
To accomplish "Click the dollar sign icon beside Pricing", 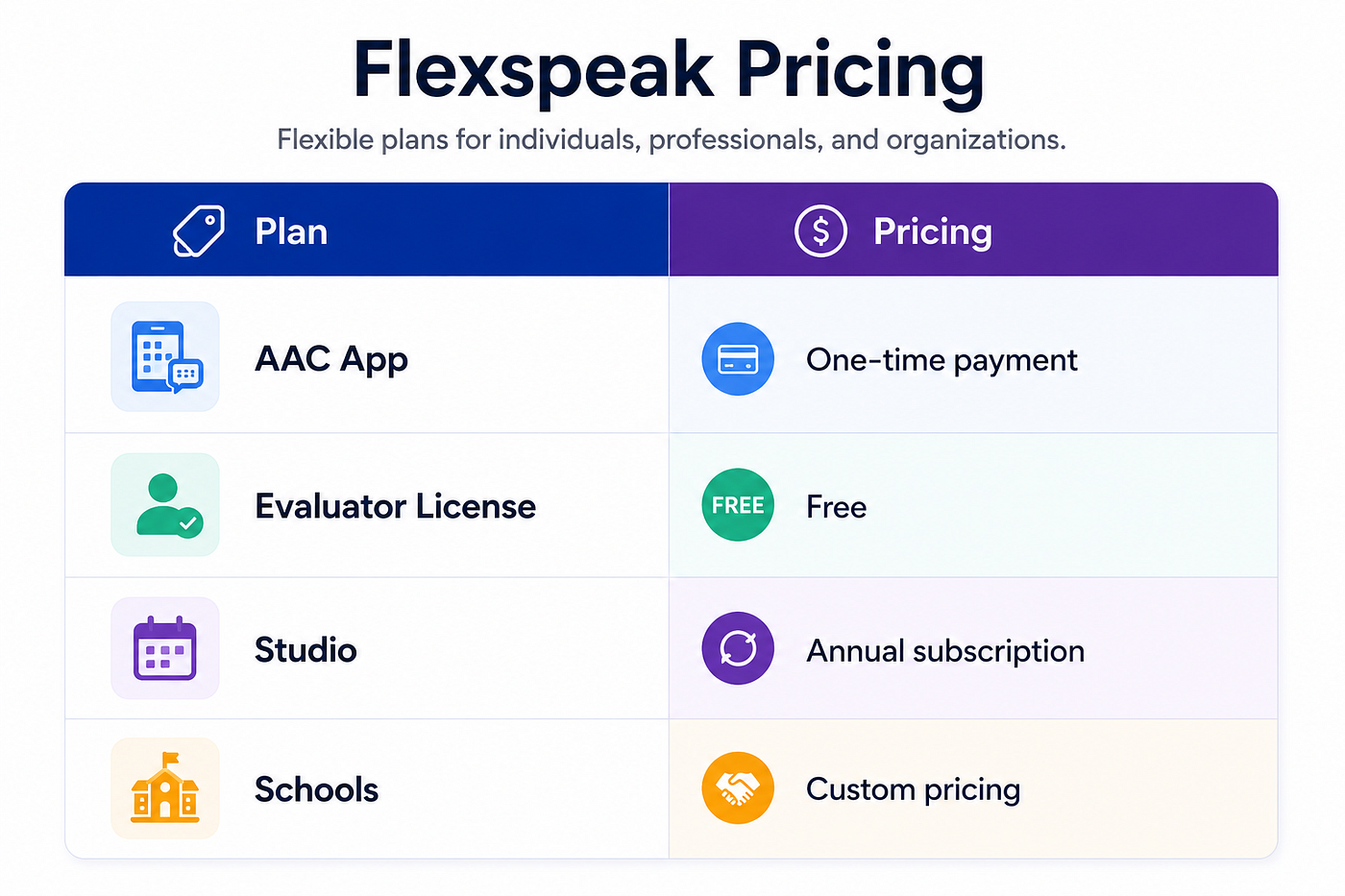I will click(820, 230).
